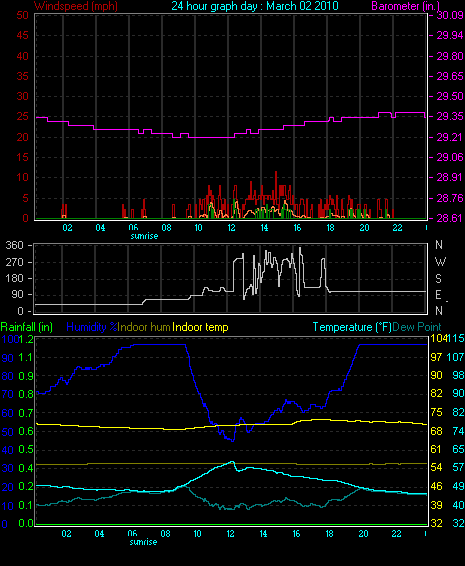
Task: Select barometer axis value 28.91
Action: pos(450,177)
